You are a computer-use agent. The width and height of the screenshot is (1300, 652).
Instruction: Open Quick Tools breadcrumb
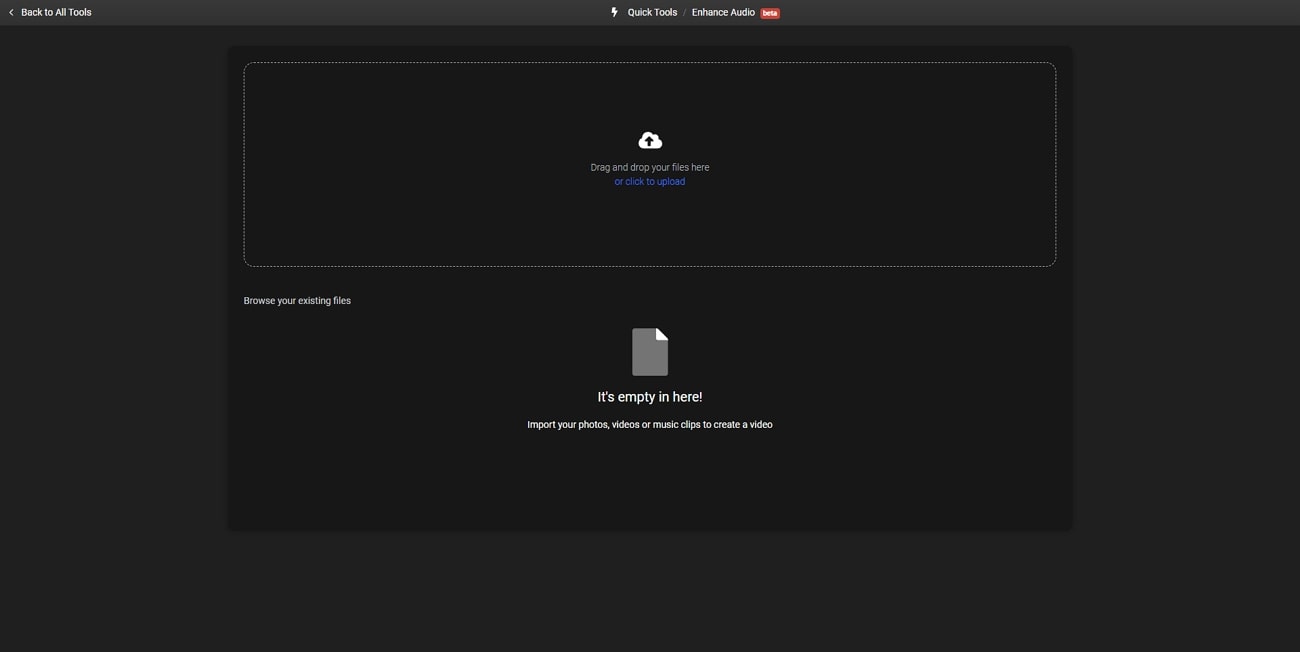coord(652,12)
